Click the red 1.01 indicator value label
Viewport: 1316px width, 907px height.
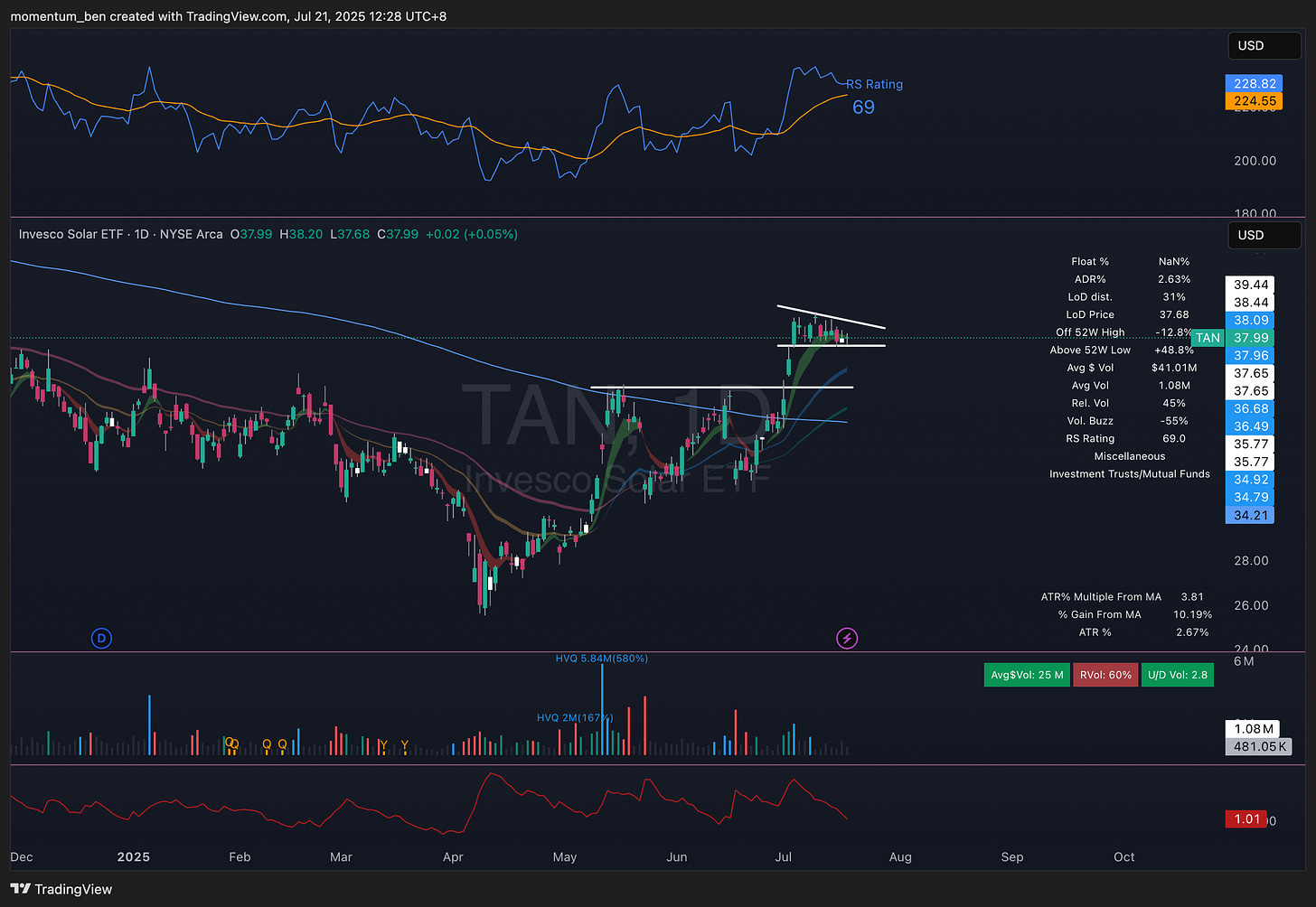point(1247,819)
